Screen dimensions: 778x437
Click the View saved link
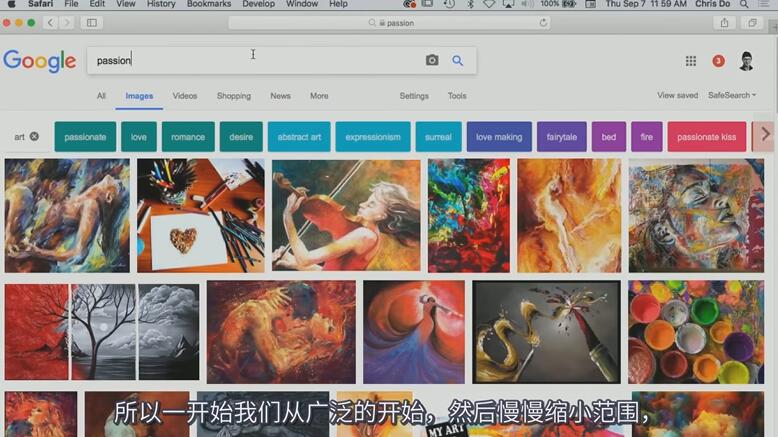pos(677,95)
